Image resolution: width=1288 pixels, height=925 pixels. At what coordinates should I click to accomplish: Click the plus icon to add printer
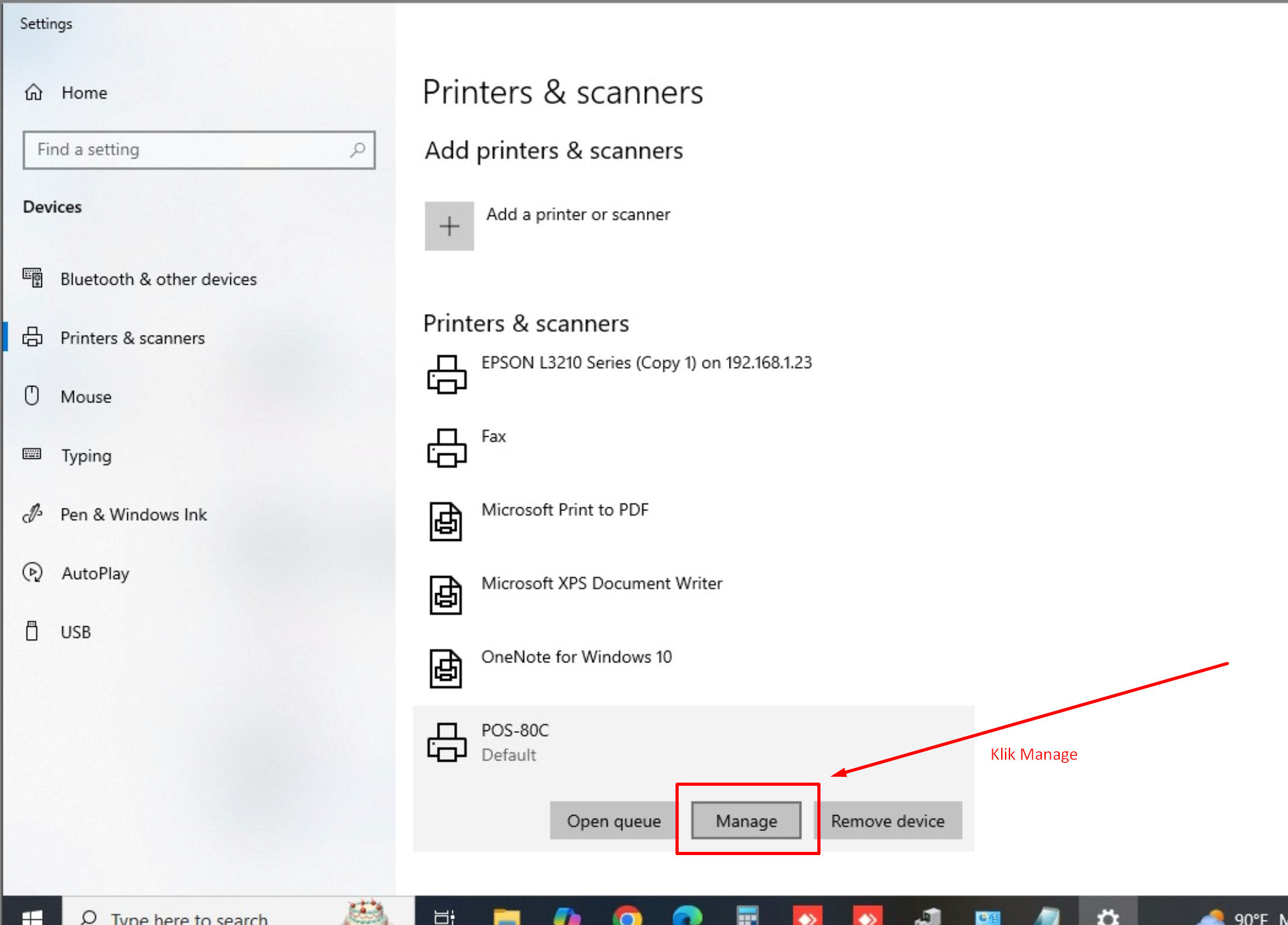click(x=449, y=226)
